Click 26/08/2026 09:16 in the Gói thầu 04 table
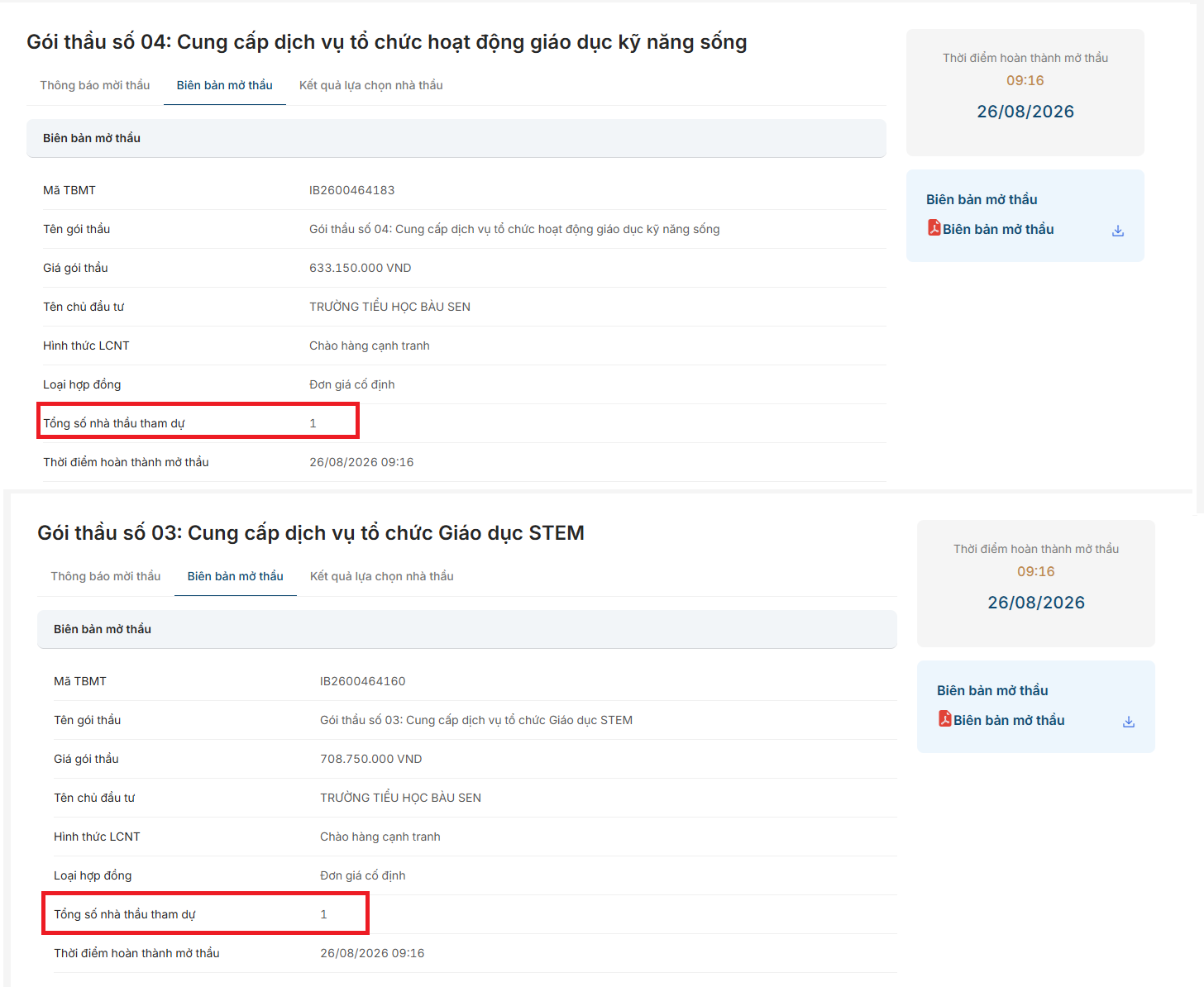The height and width of the screenshot is (987, 1204). (x=361, y=462)
